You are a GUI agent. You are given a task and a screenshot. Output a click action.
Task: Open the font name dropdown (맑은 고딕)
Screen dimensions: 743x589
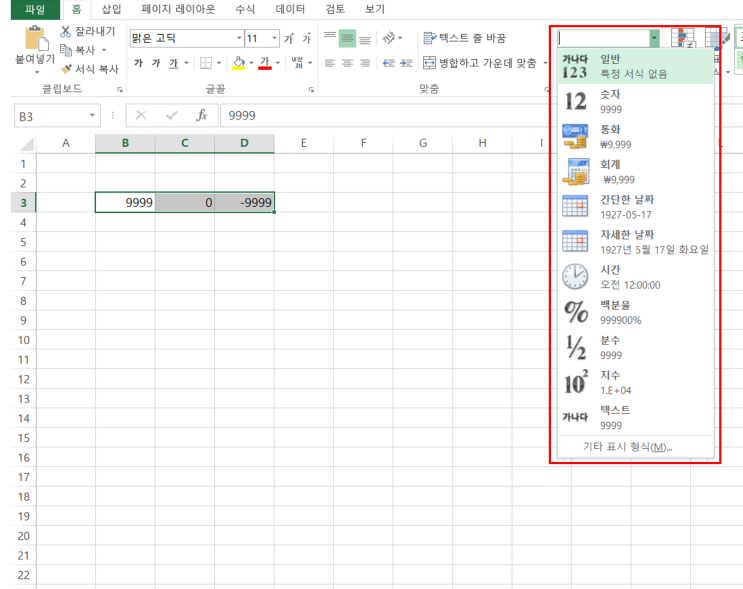pyautogui.click(x=239, y=38)
